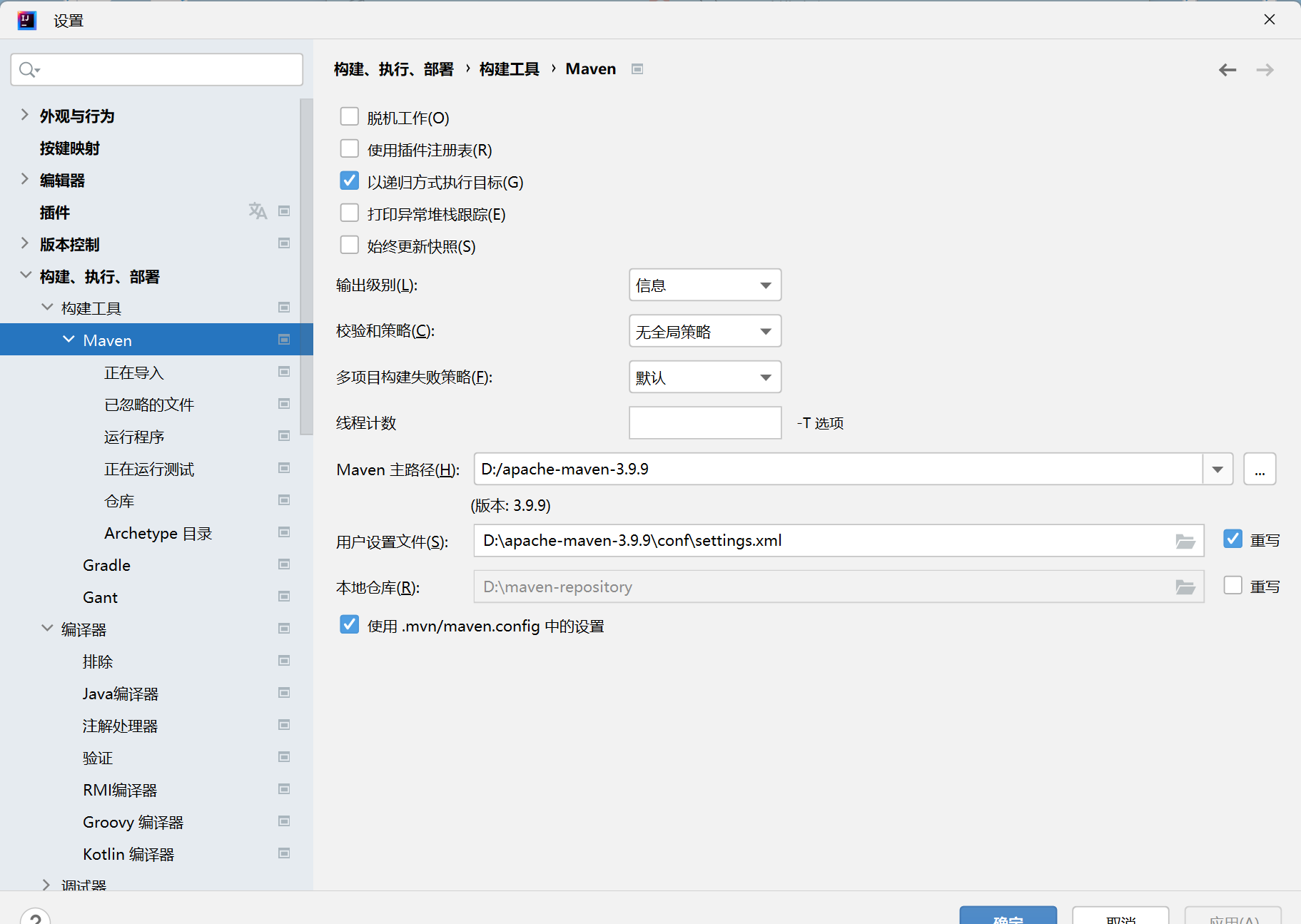Click the 确定 button

pyautogui.click(x=1008, y=915)
